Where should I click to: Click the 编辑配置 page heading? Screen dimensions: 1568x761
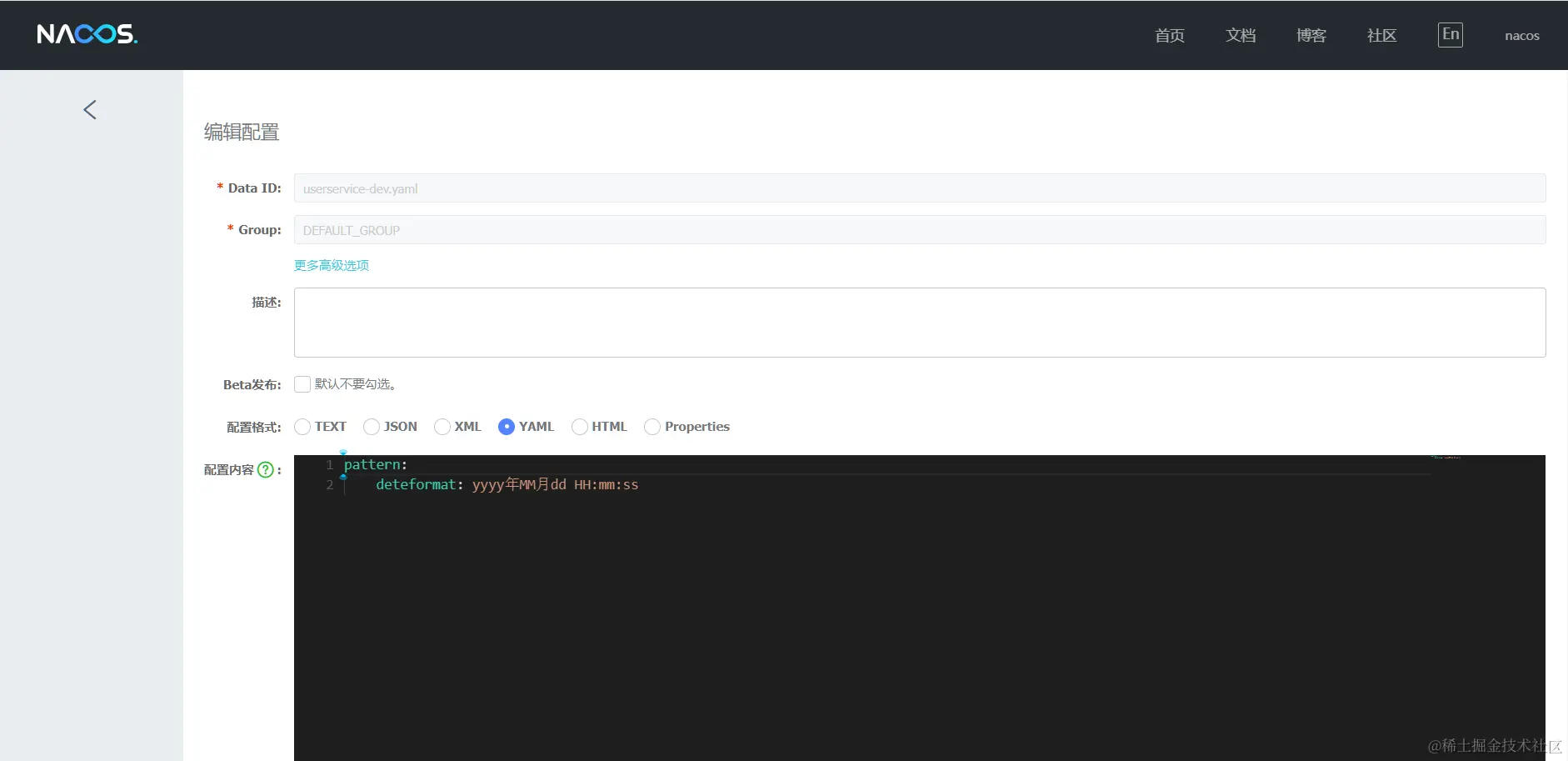[242, 132]
